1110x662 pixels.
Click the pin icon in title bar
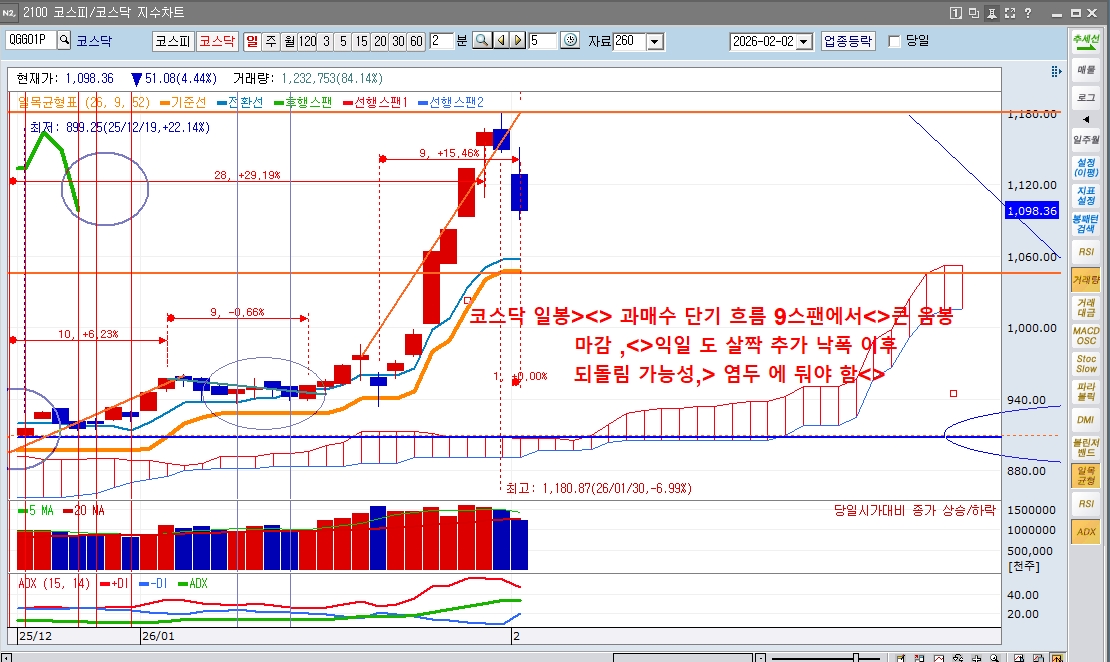[992, 13]
